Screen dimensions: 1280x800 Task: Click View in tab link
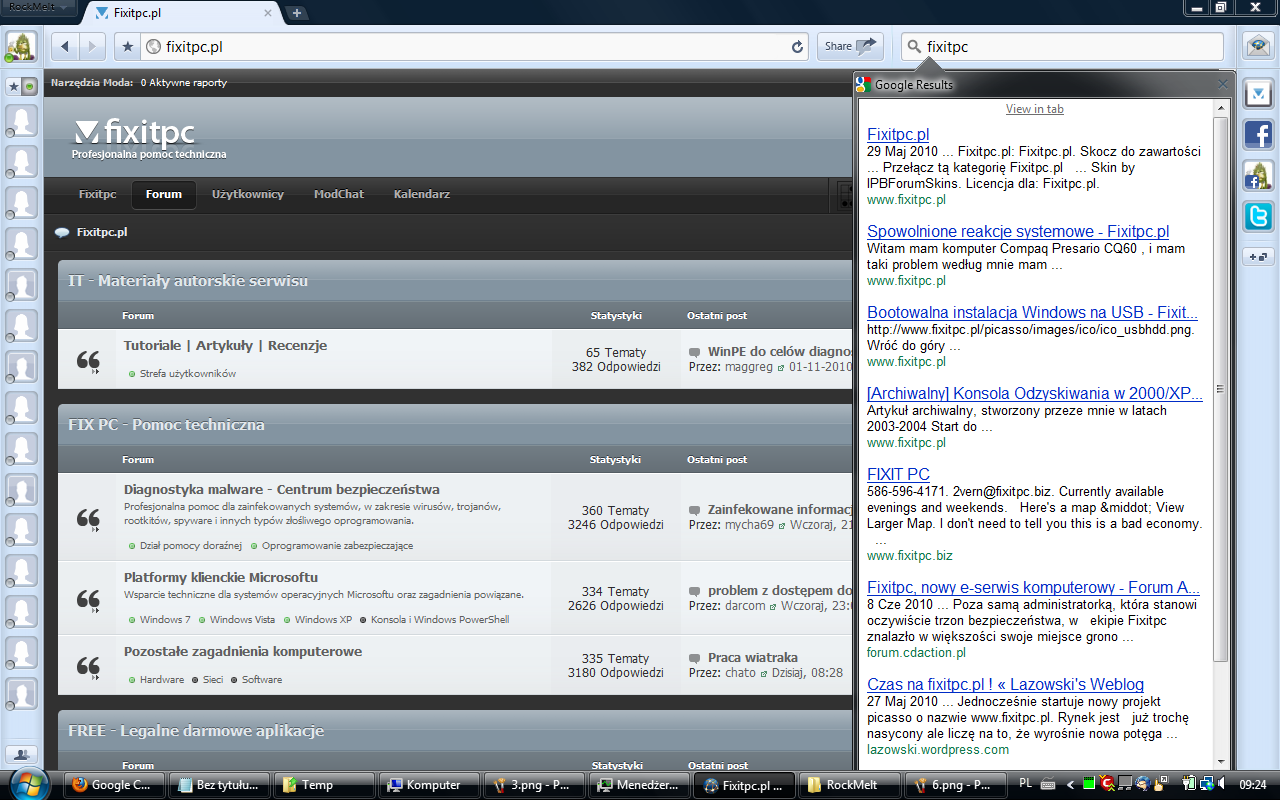(x=1034, y=109)
